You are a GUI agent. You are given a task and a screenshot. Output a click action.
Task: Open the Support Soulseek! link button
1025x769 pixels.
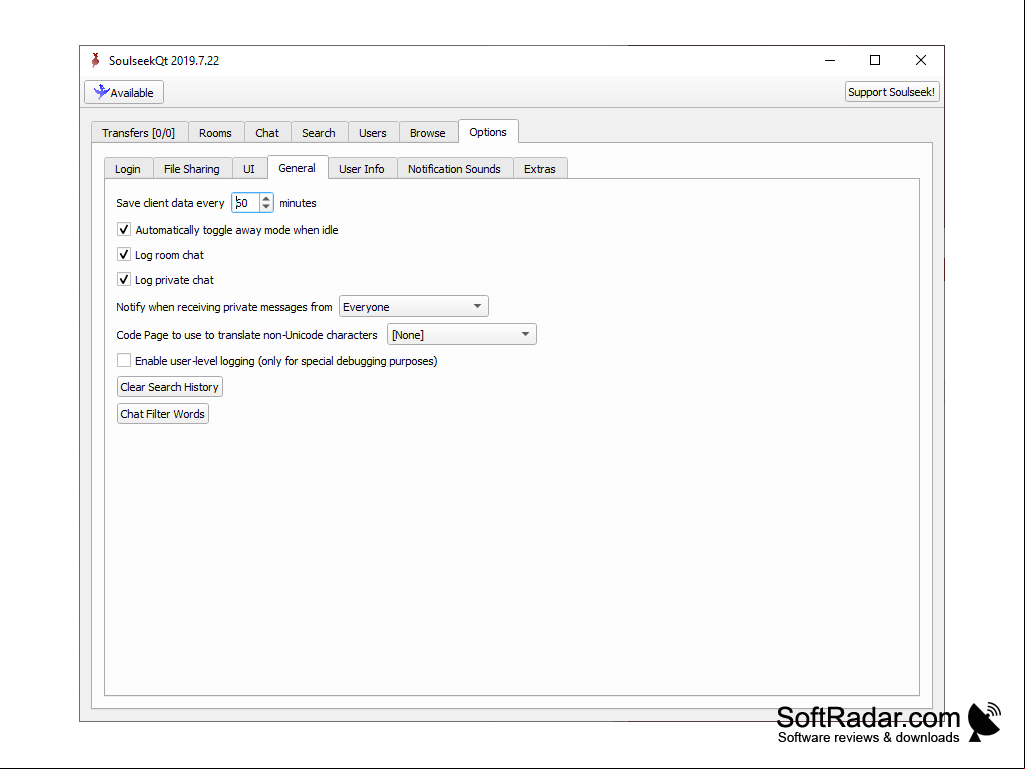[892, 92]
